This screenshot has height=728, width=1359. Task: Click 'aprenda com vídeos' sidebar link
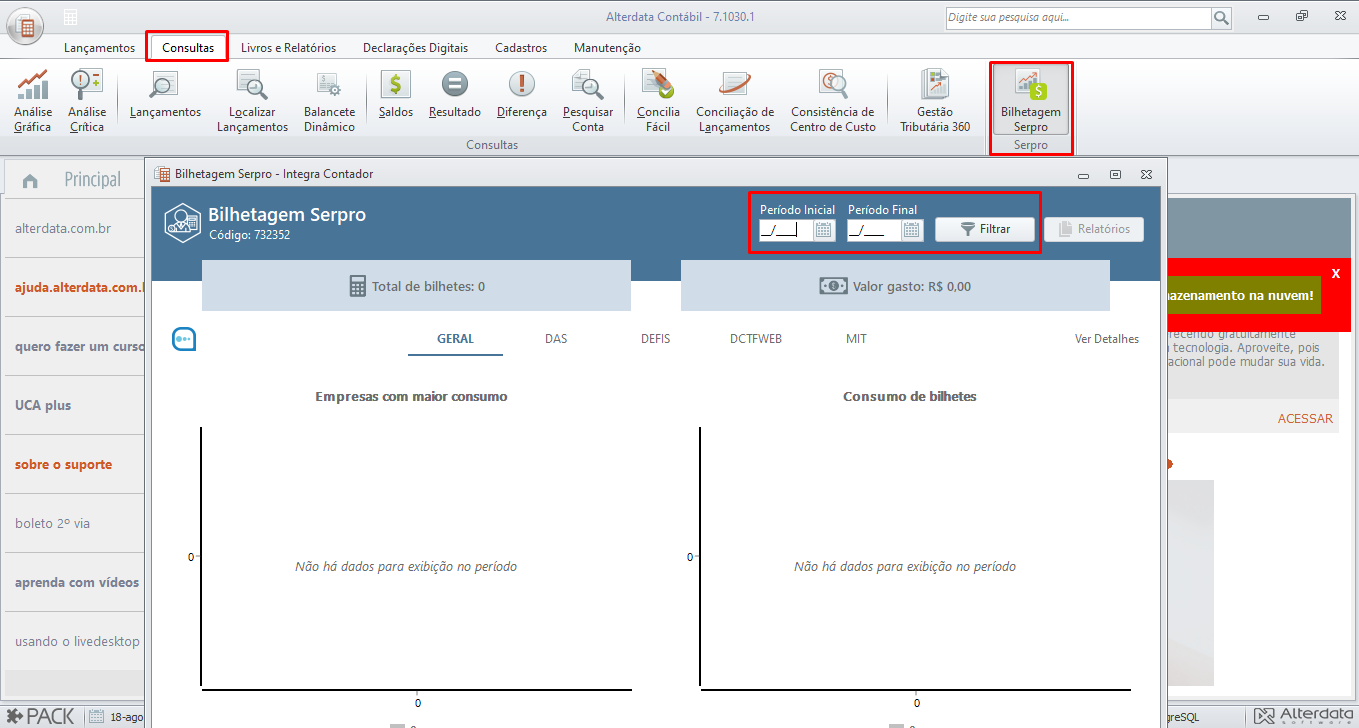[x=77, y=582]
